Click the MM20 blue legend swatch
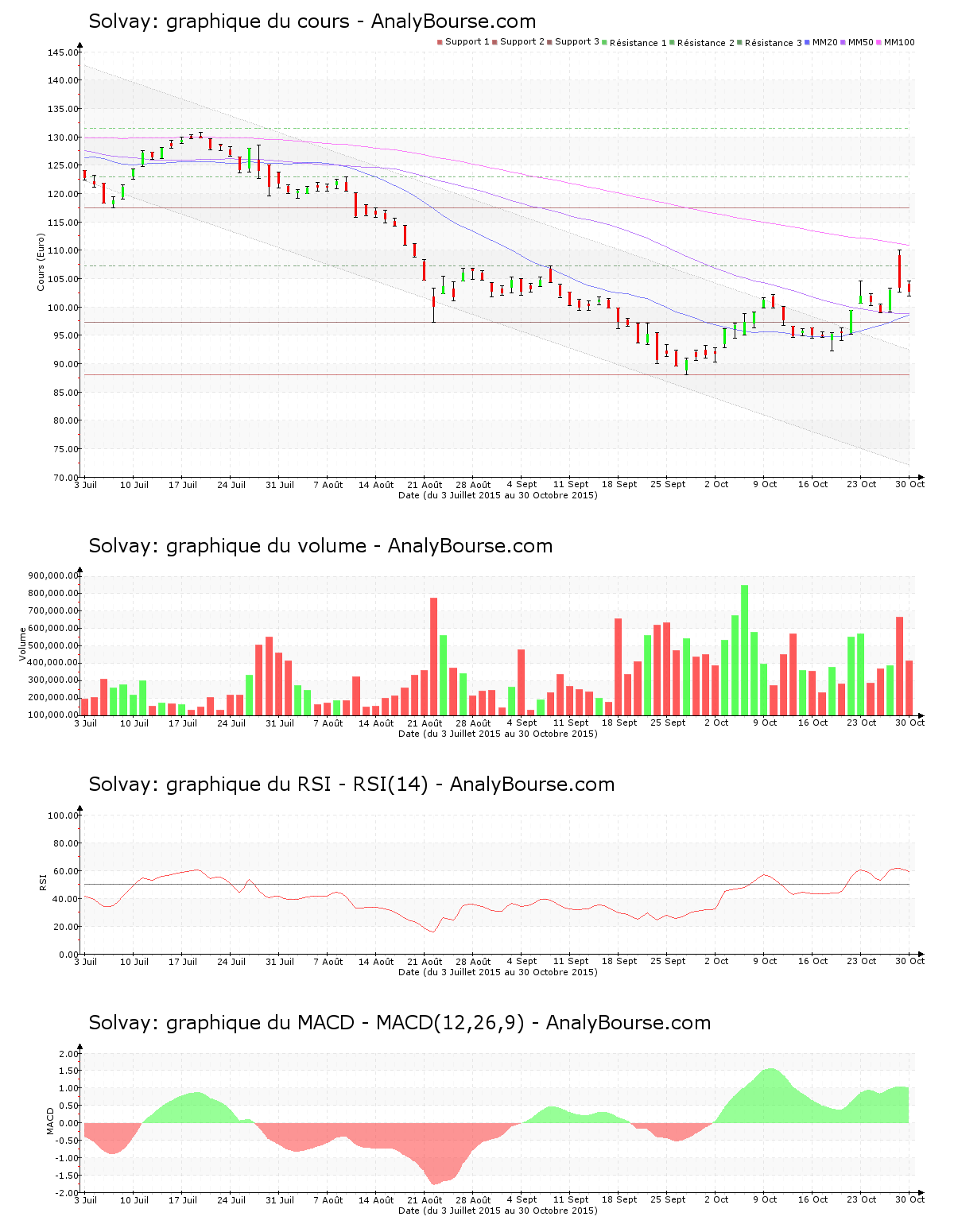954x1232 pixels. [x=808, y=42]
